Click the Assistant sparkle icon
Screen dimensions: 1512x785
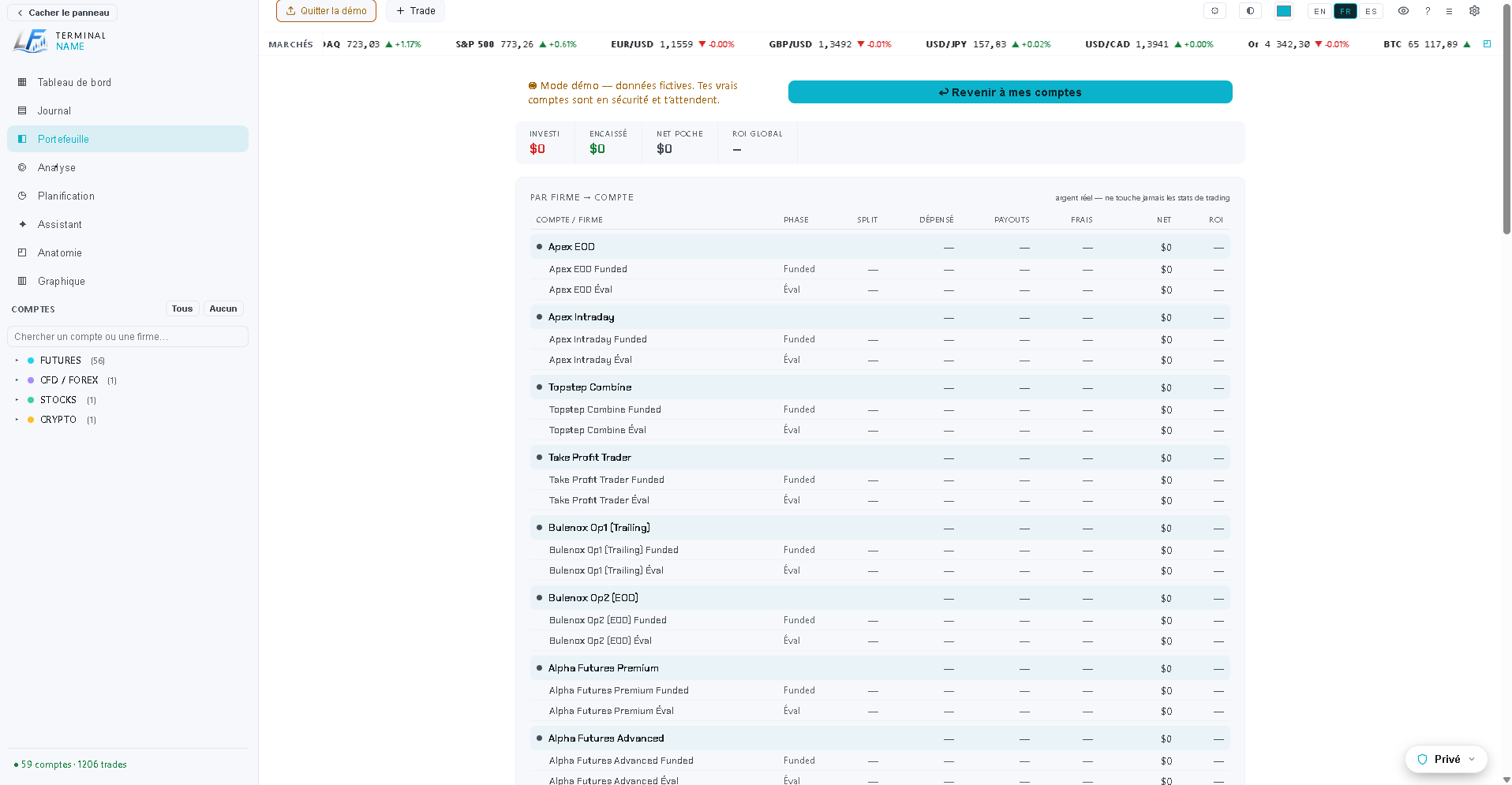pyautogui.click(x=22, y=224)
